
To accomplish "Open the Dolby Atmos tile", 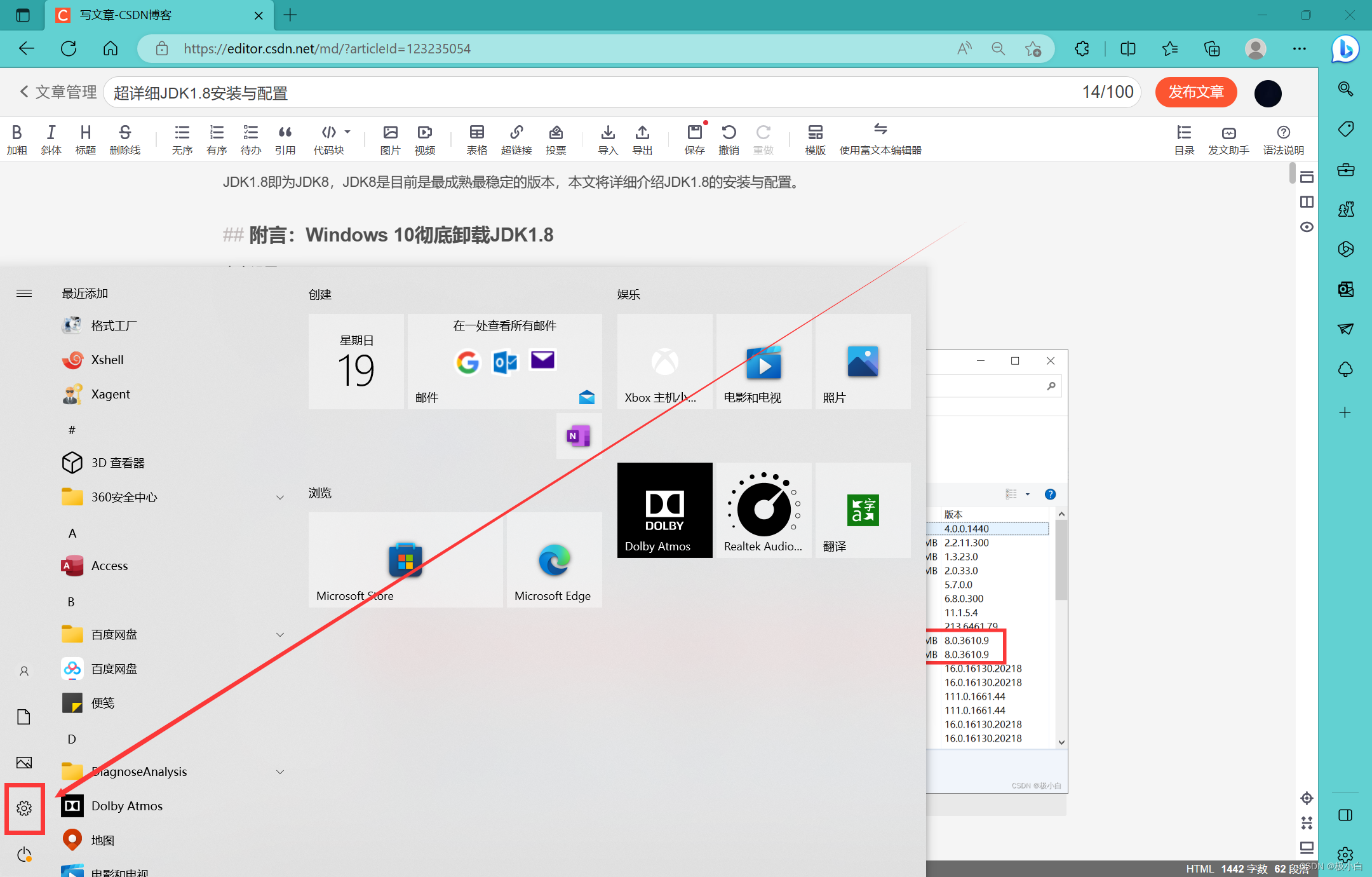I will [665, 510].
